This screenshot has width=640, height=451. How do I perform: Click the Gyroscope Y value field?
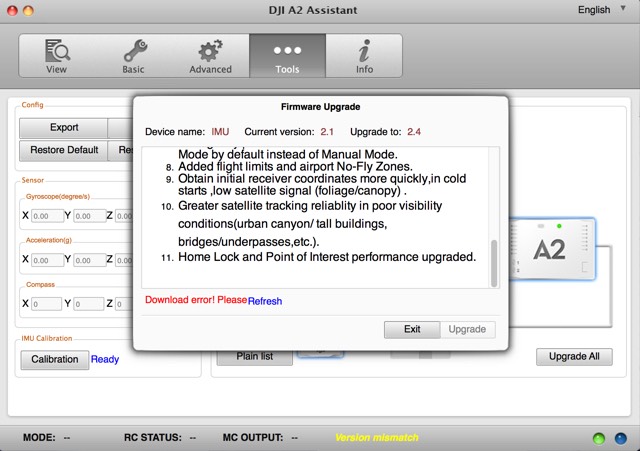pyautogui.click(x=89, y=216)
